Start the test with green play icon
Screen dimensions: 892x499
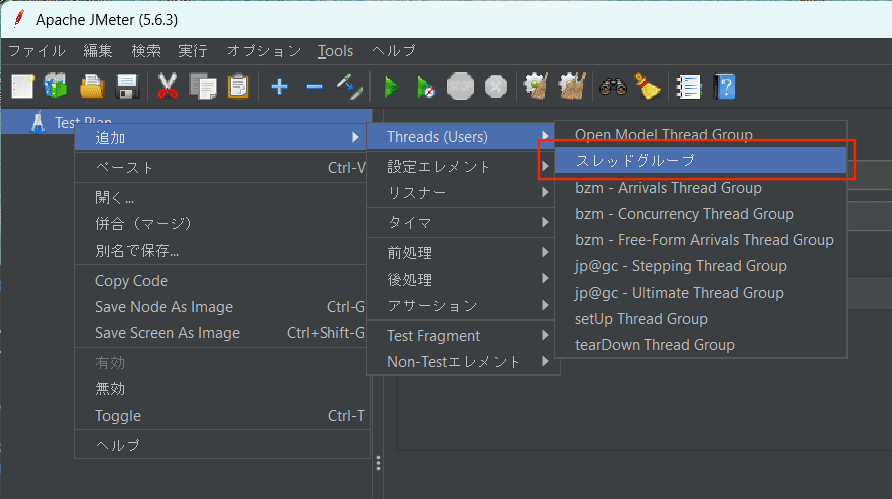[391, 88]
